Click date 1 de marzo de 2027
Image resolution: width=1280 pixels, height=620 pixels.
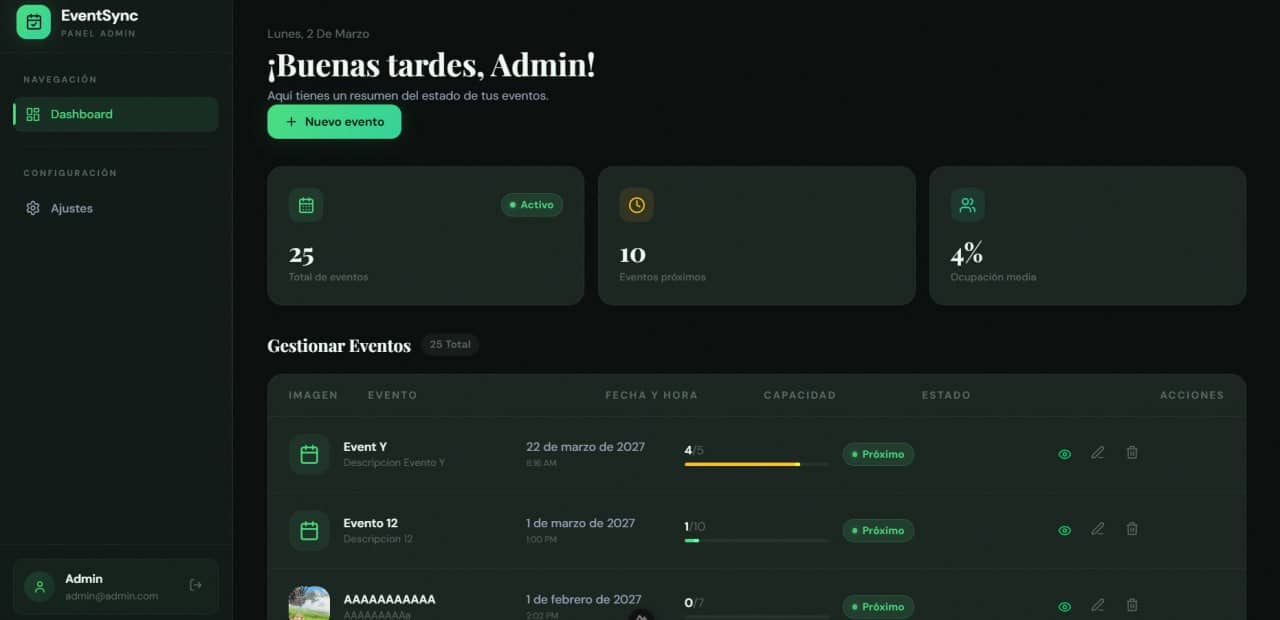coord(580,523)
